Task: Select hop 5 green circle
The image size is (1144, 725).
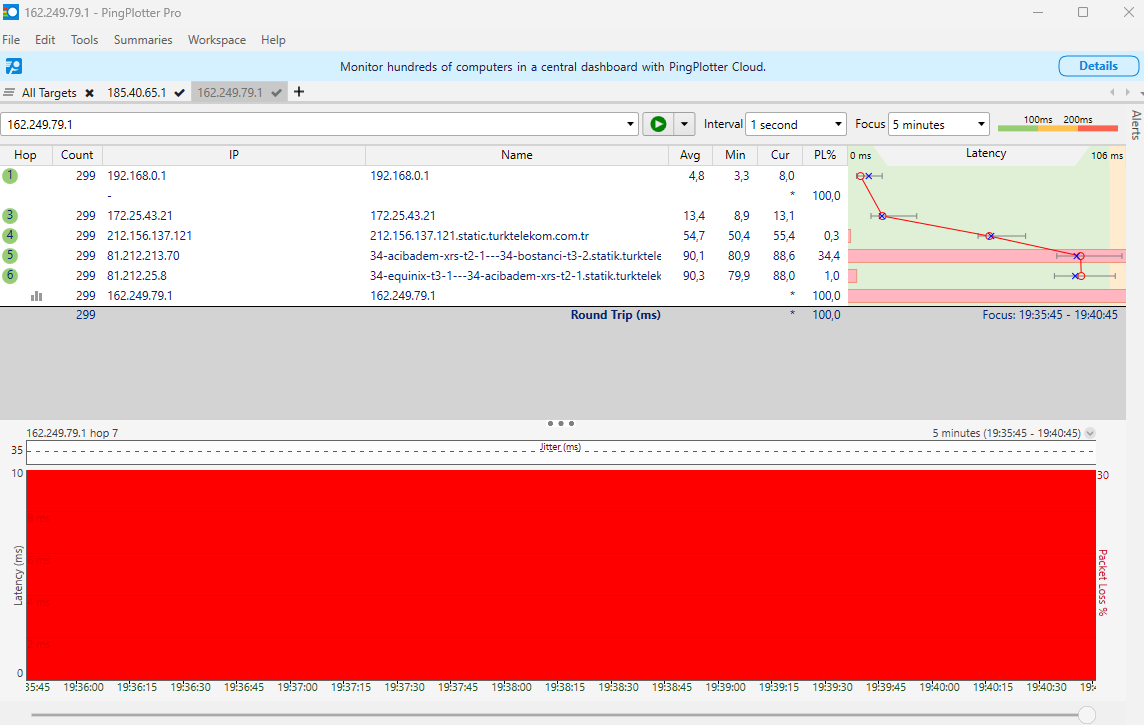Action: point(10,256)
